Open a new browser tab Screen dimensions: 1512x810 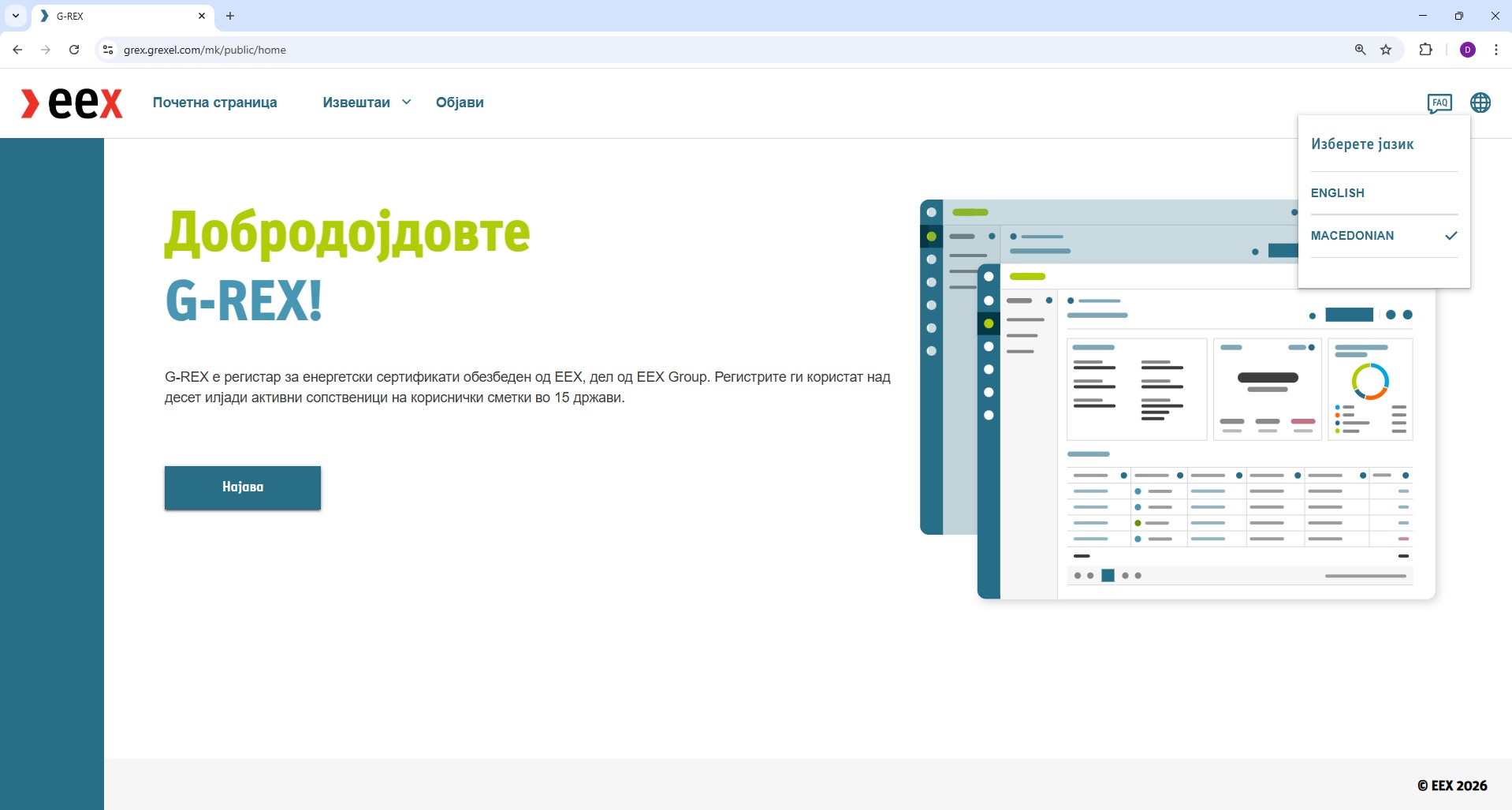click(x=230, y=16)
